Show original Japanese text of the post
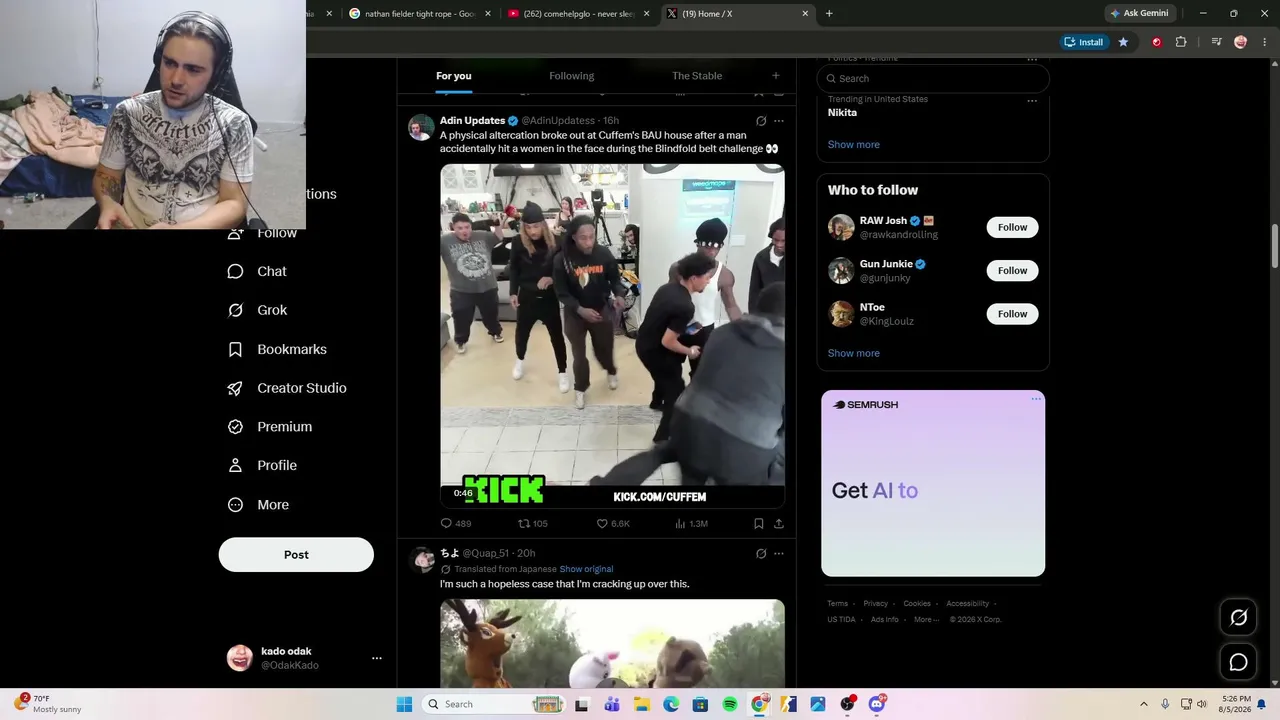The width and height of the screenshot is (1280, 720). click(x=586, y=569)
